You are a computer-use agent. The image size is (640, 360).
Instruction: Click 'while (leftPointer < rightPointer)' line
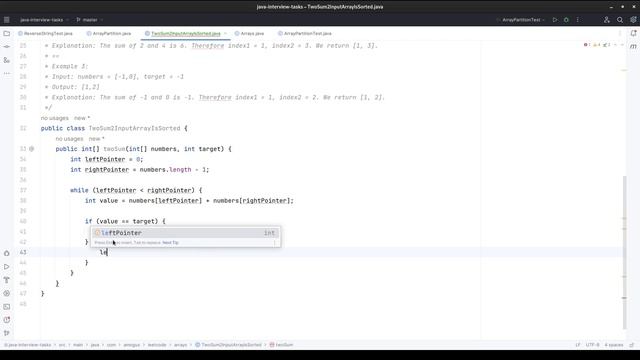(136, 190)
